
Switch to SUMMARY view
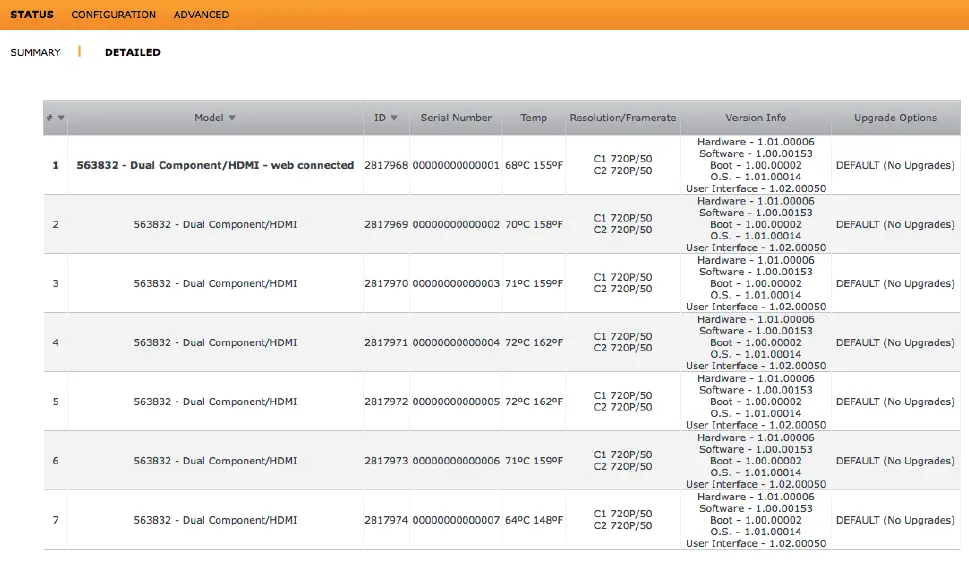pyautogui.click(x=35, y=53)
